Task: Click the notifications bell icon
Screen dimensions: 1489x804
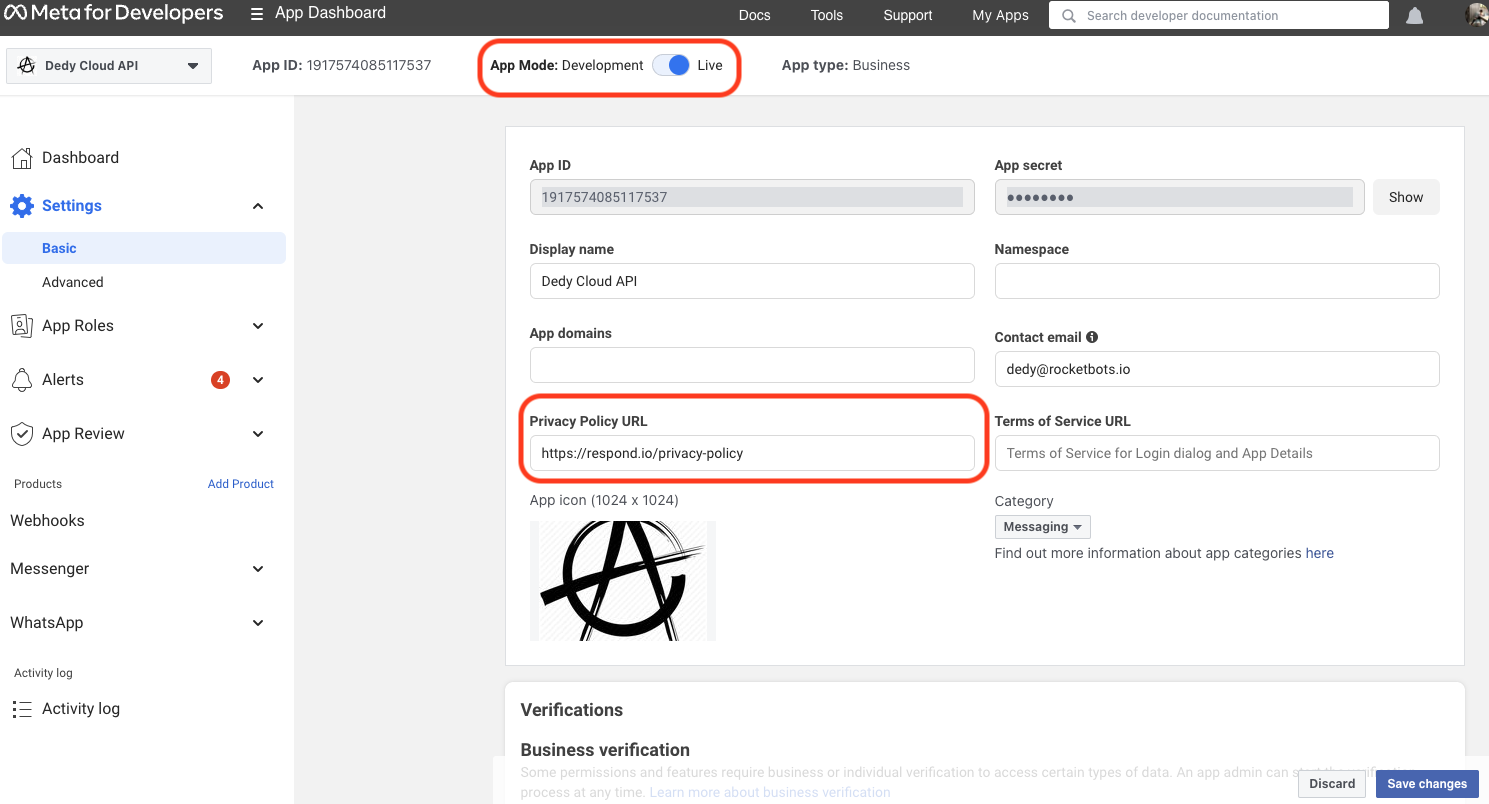Action: 1414,16
